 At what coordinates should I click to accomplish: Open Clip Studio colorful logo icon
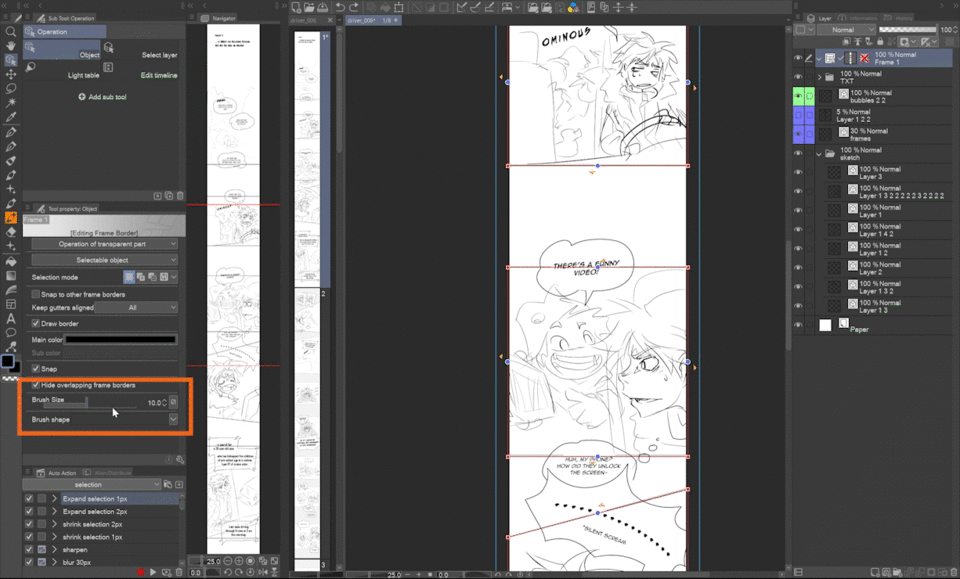tap(573, 7)
